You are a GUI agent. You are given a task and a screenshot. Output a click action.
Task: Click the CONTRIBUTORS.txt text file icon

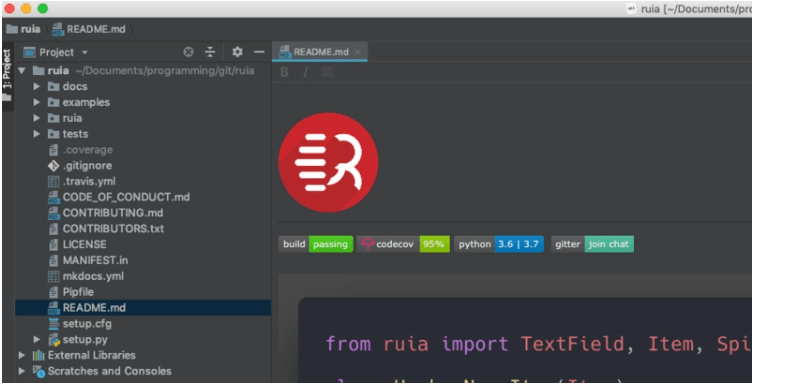pyautogui.click(x=54, y=229)
